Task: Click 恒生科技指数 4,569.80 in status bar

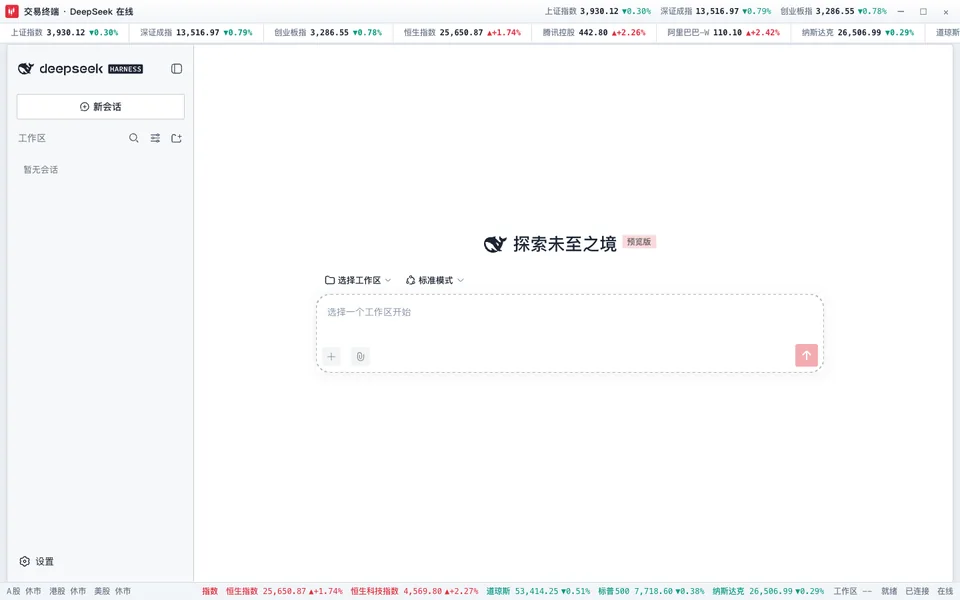Action: point(414,591)
